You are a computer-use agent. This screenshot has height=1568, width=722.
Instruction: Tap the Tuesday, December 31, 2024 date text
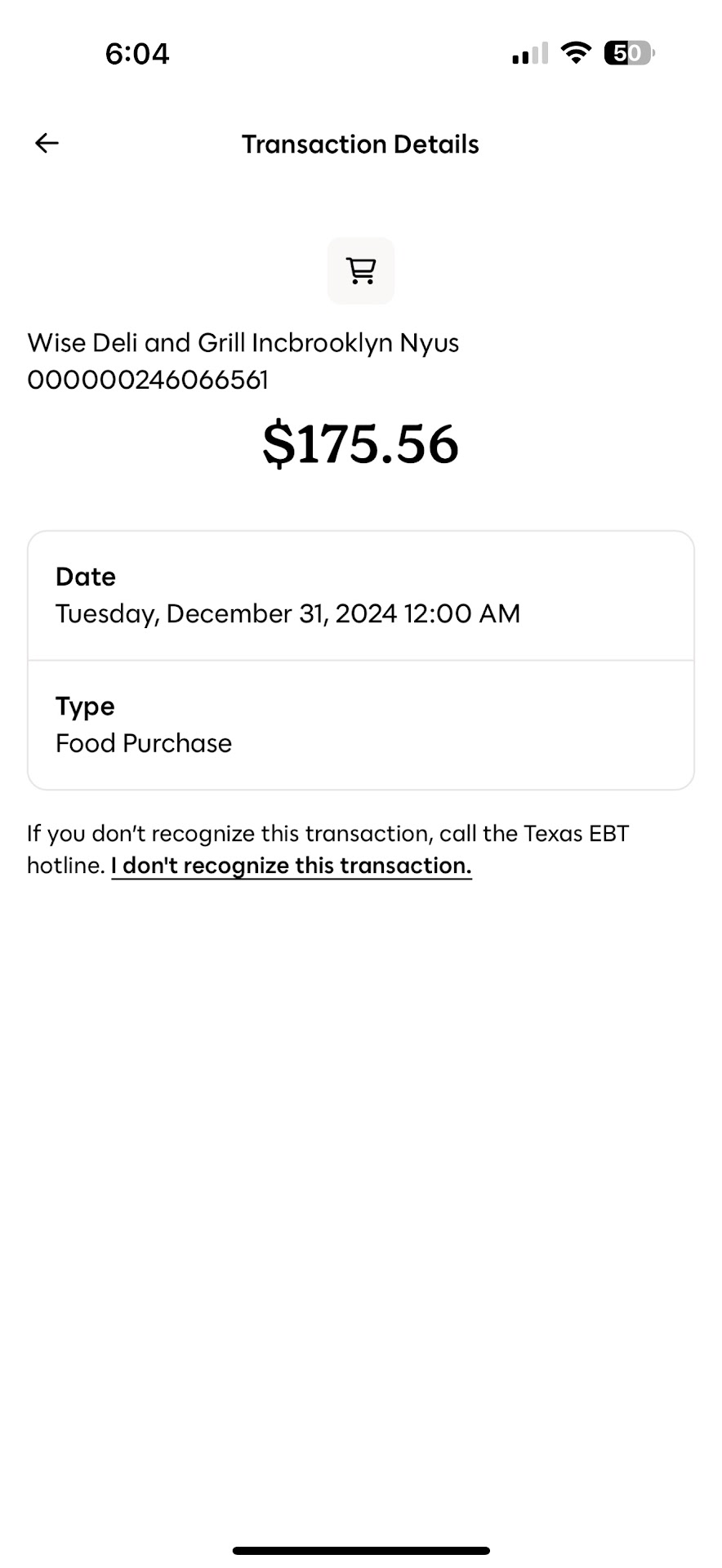[x=226, y=613]
